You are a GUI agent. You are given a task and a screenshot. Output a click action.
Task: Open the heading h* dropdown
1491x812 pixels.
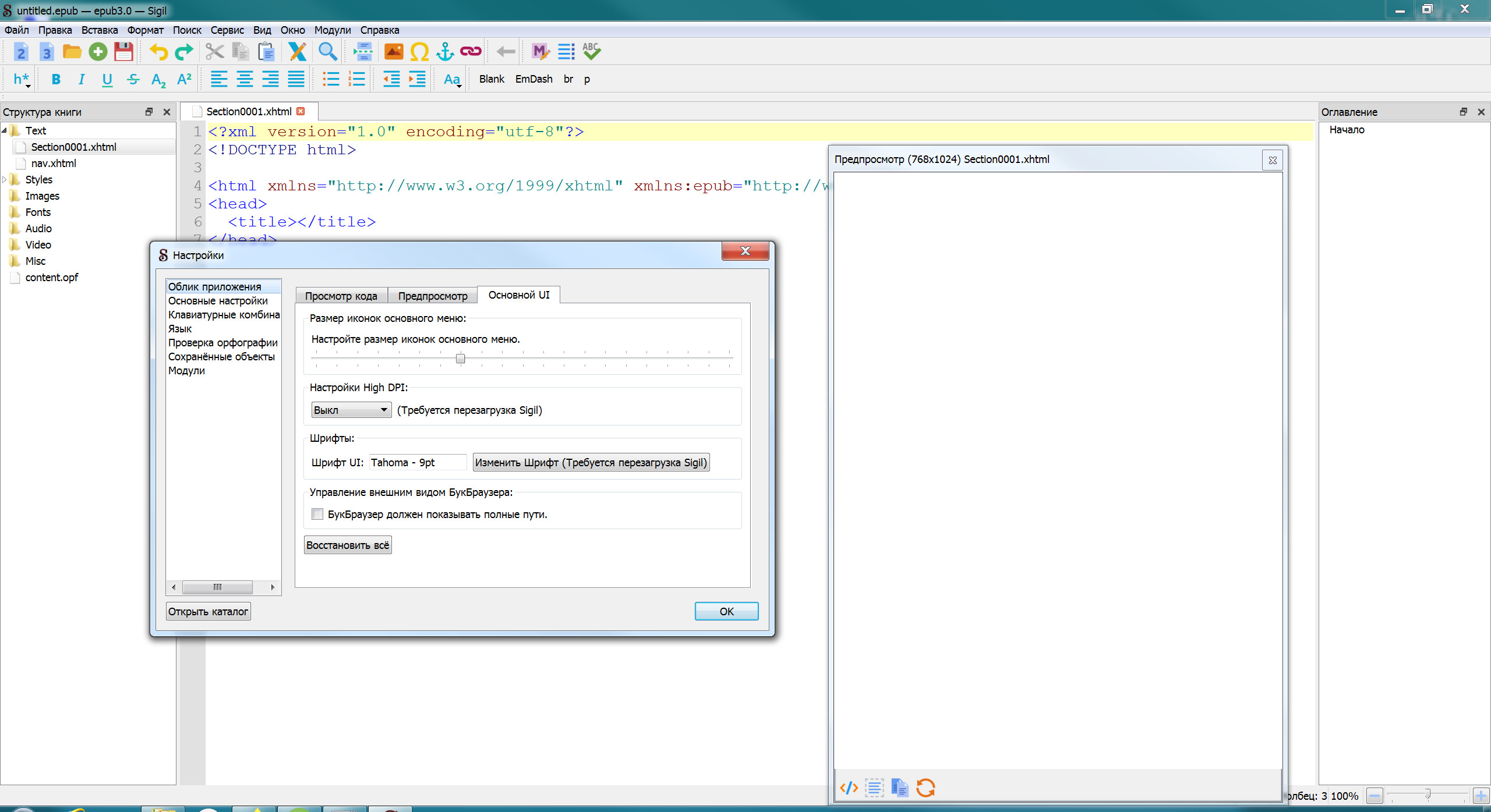pos(22,79)
